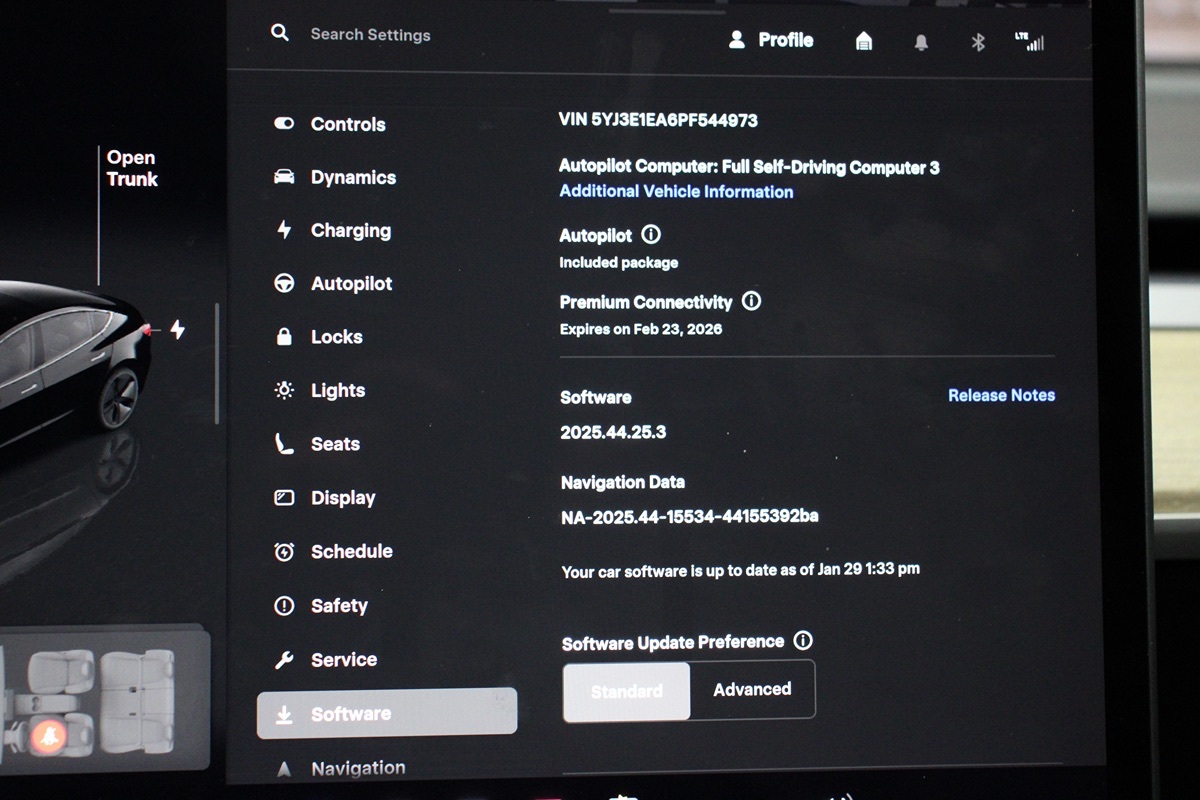
Task: Tap the Open Trunk label
Action: 132,168
